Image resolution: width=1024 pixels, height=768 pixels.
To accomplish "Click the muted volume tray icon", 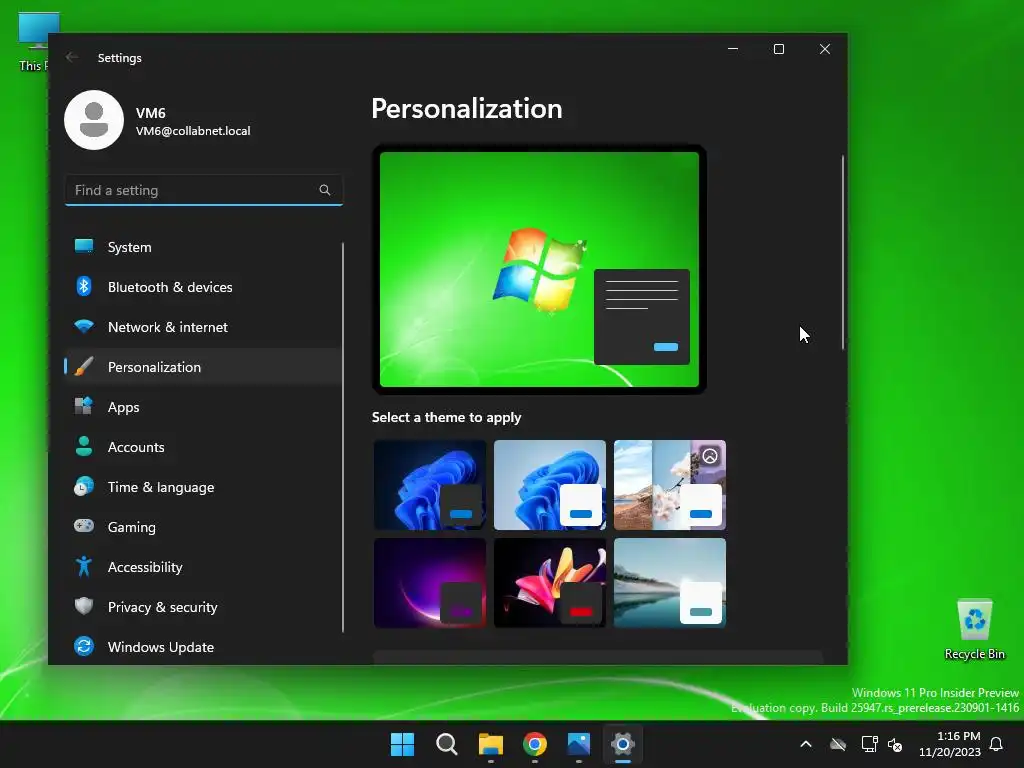I will click(895, 744).
